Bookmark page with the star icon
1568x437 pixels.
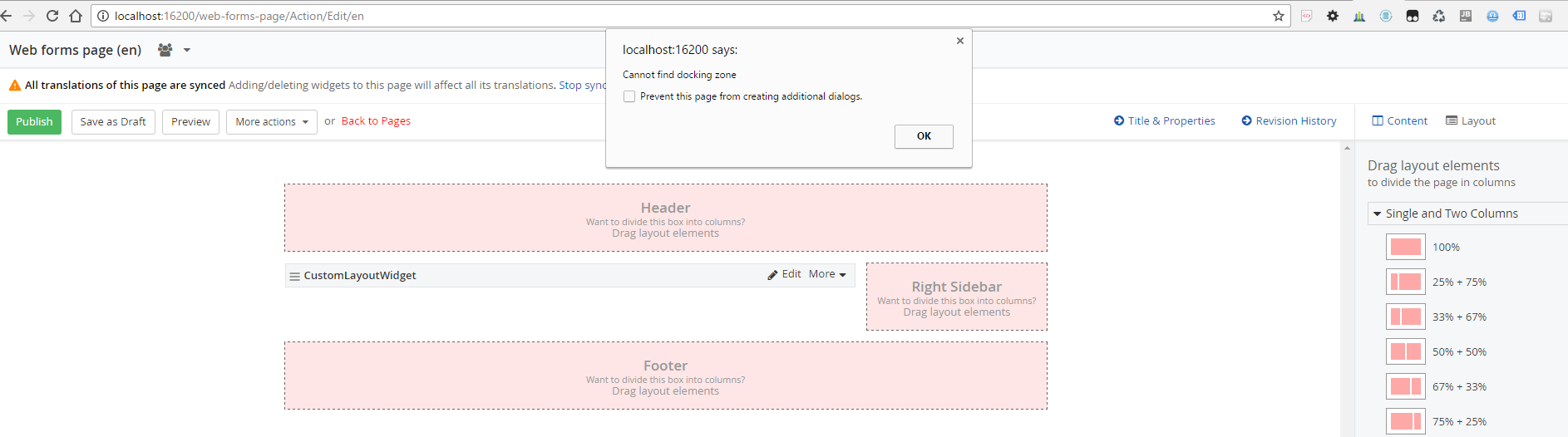click(1278, 16)
